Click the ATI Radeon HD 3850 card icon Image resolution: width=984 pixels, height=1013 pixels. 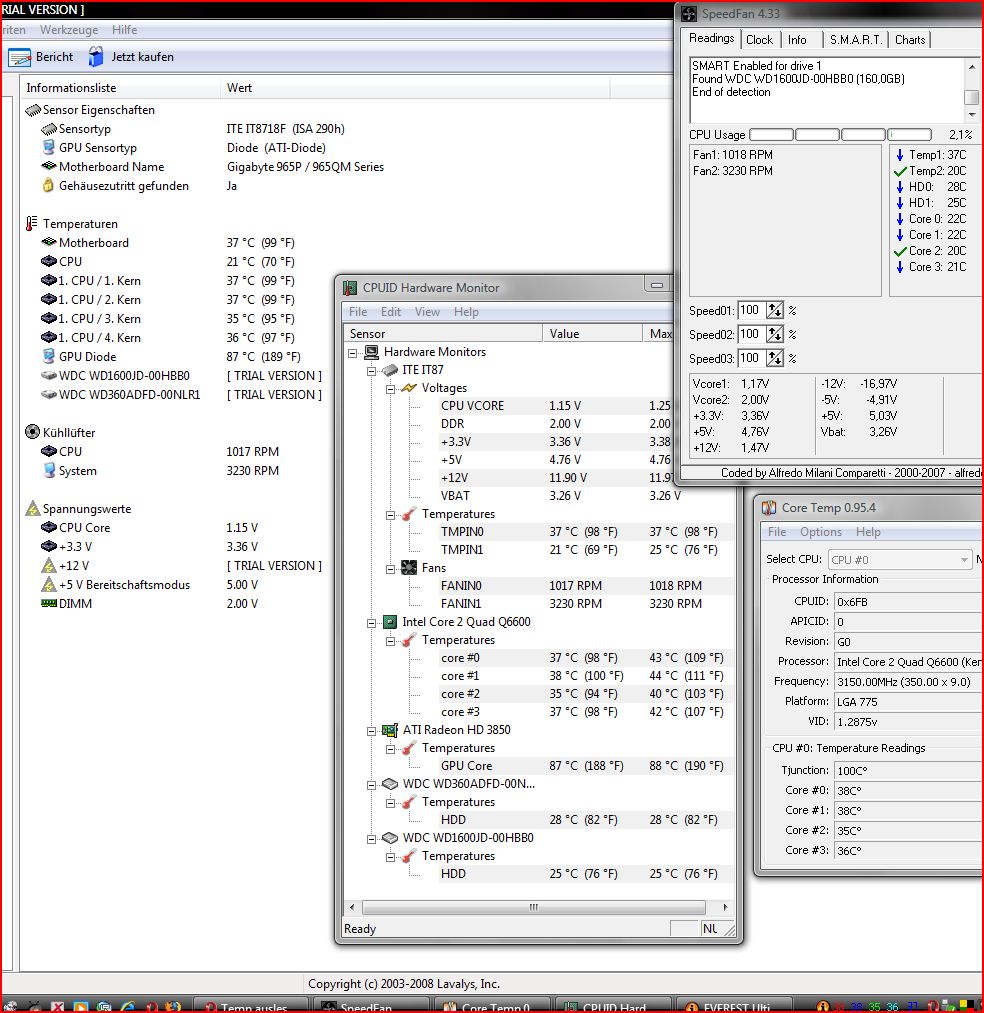point(390,730)
